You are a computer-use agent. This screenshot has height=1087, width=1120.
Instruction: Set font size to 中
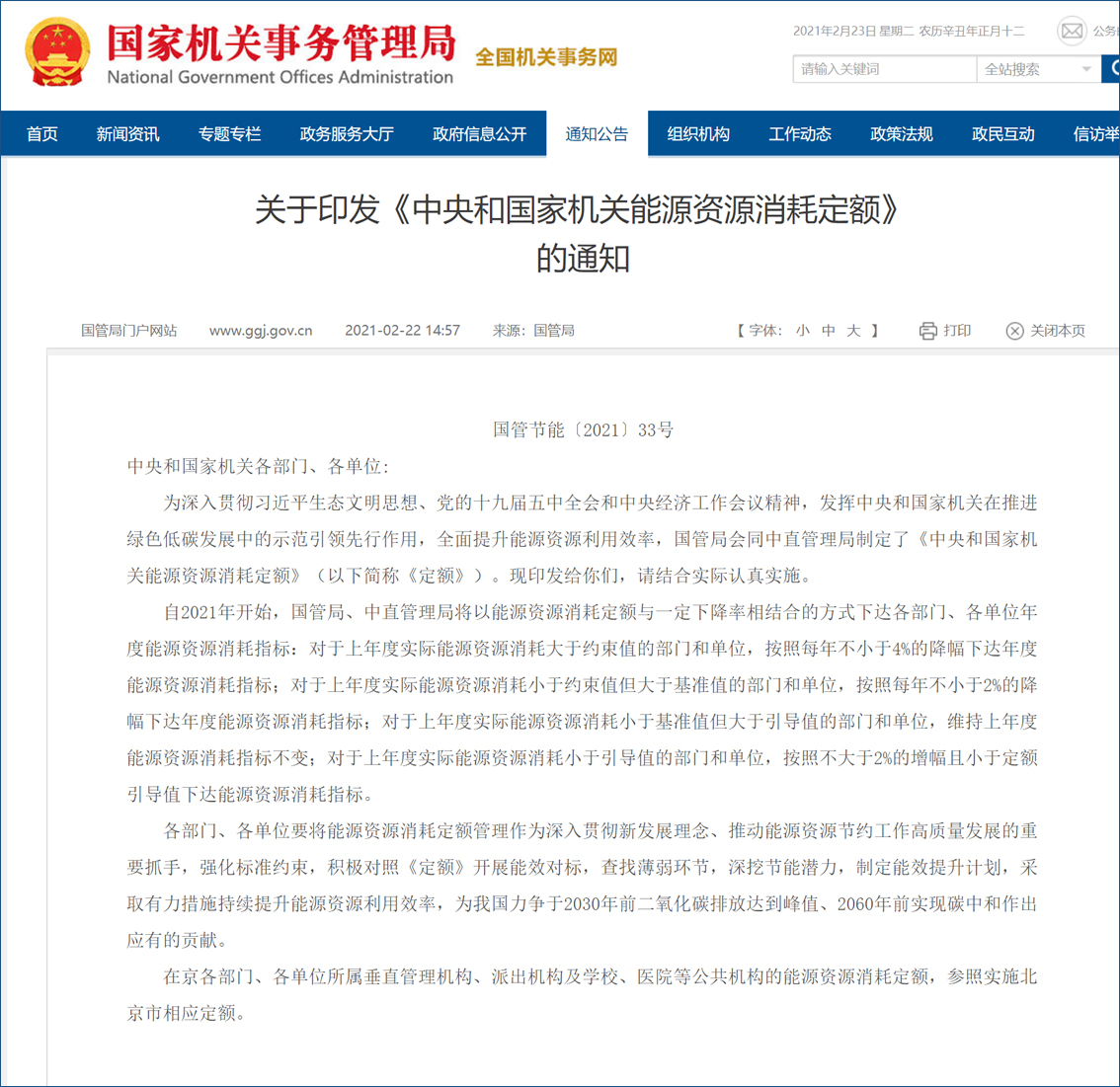click(x=828, y=331)
